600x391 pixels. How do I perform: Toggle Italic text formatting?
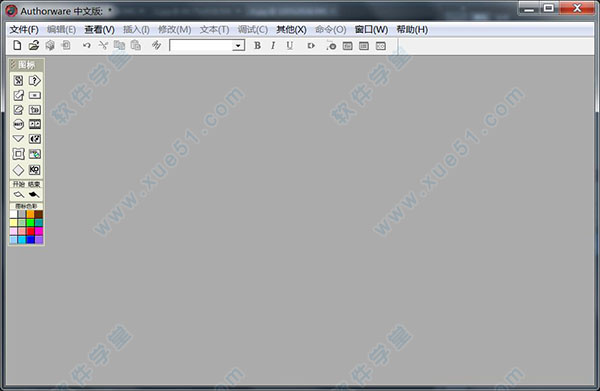(273, 46)
